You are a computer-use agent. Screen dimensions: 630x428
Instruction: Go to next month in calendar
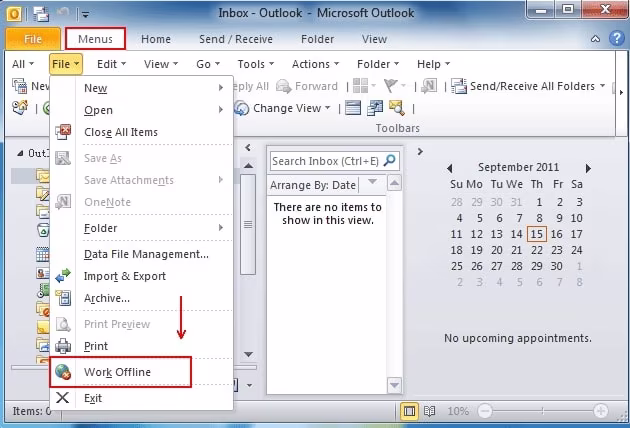point(588,168)
